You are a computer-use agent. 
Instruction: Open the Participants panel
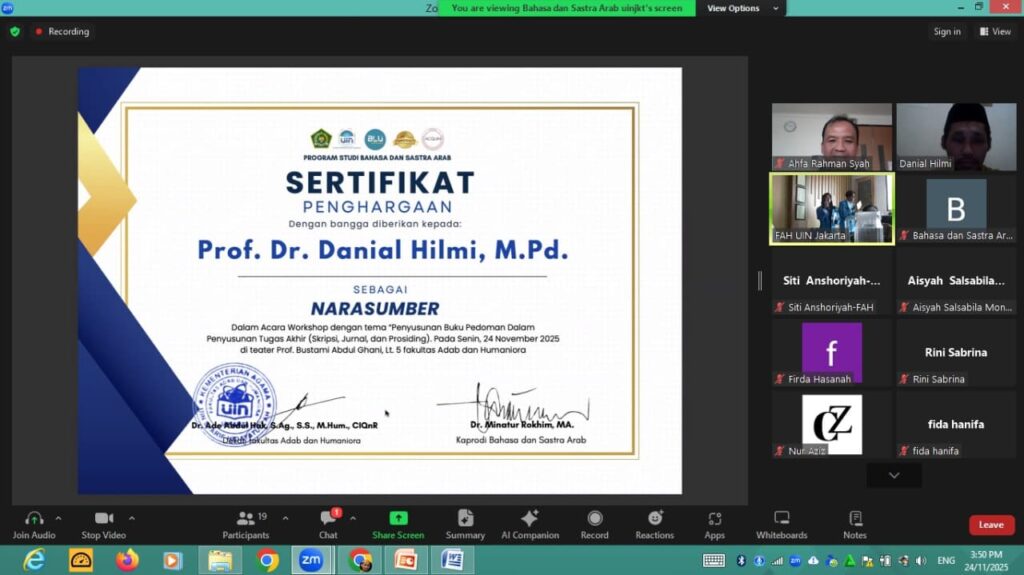tap(245, 518)
